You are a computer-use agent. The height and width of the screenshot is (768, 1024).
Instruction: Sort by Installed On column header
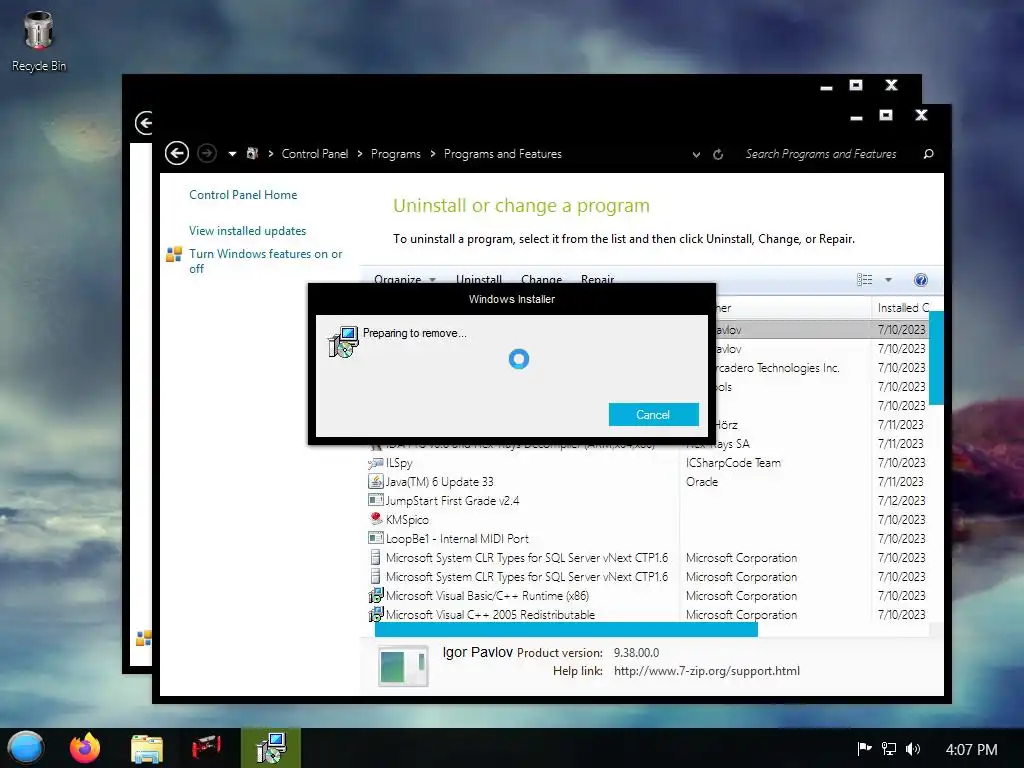coord(903,308)
